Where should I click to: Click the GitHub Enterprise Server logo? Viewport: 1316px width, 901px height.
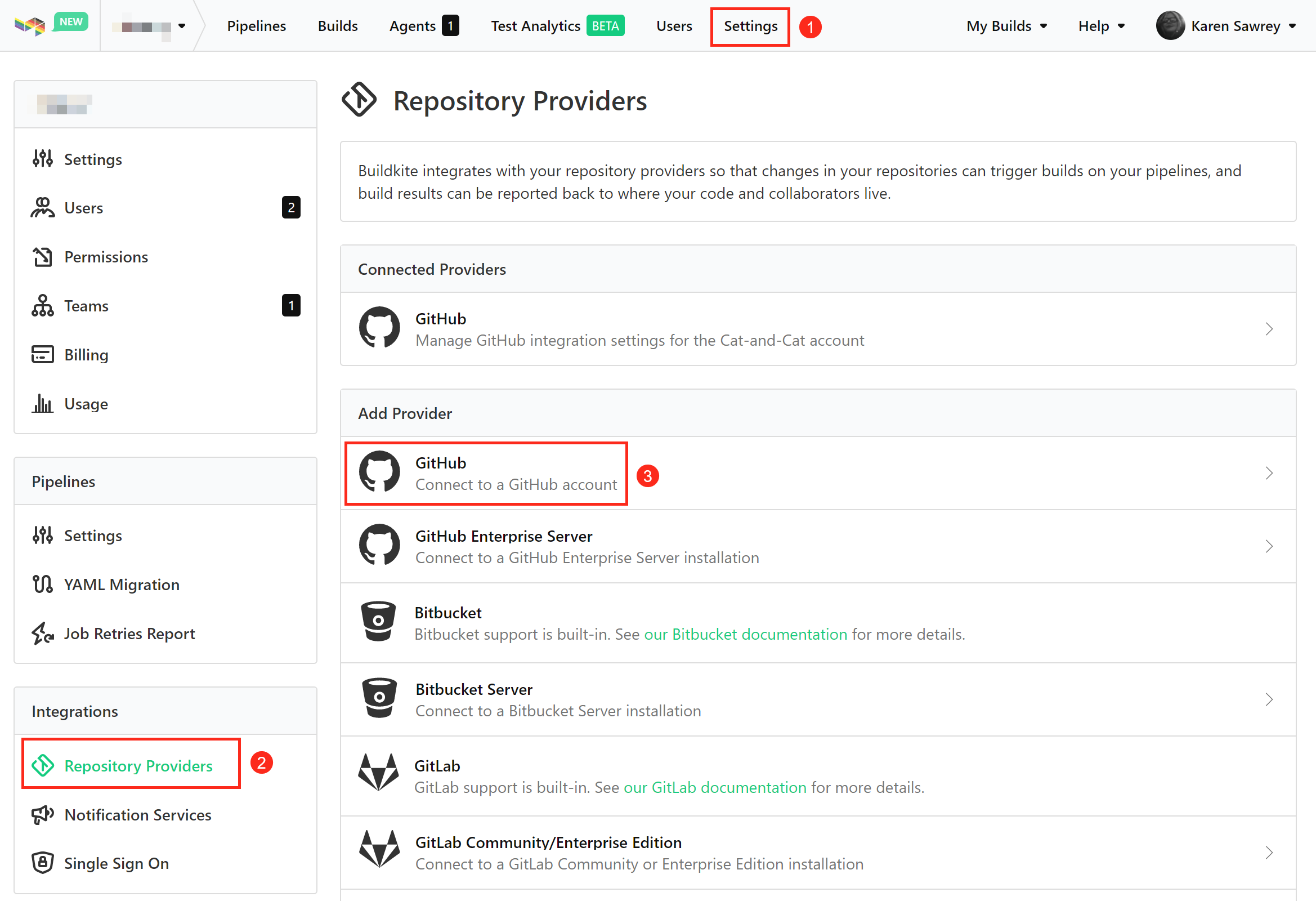[x=379, y=545]
